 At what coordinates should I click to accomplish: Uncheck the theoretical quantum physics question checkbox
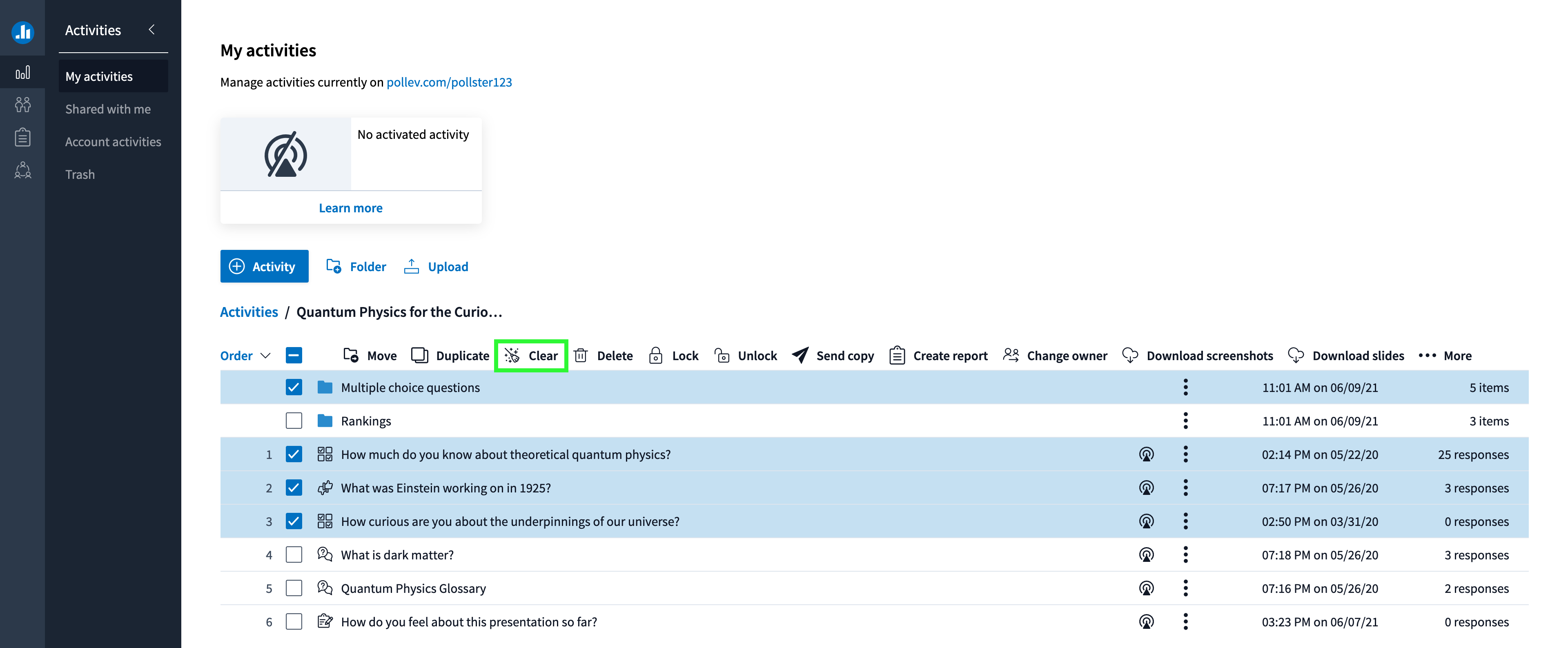tap(294, 454)
